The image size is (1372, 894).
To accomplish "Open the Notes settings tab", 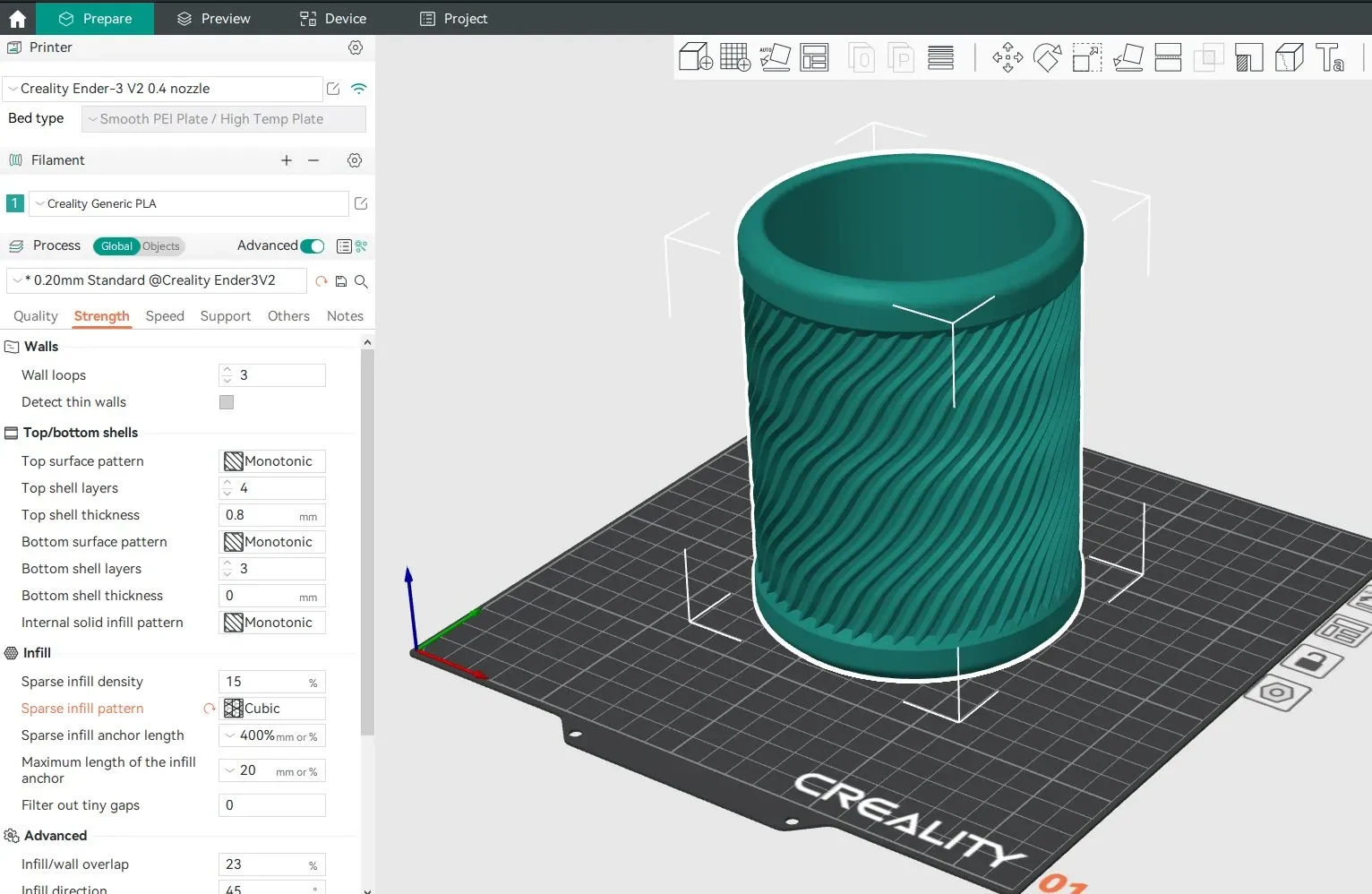I will point(345,316).
